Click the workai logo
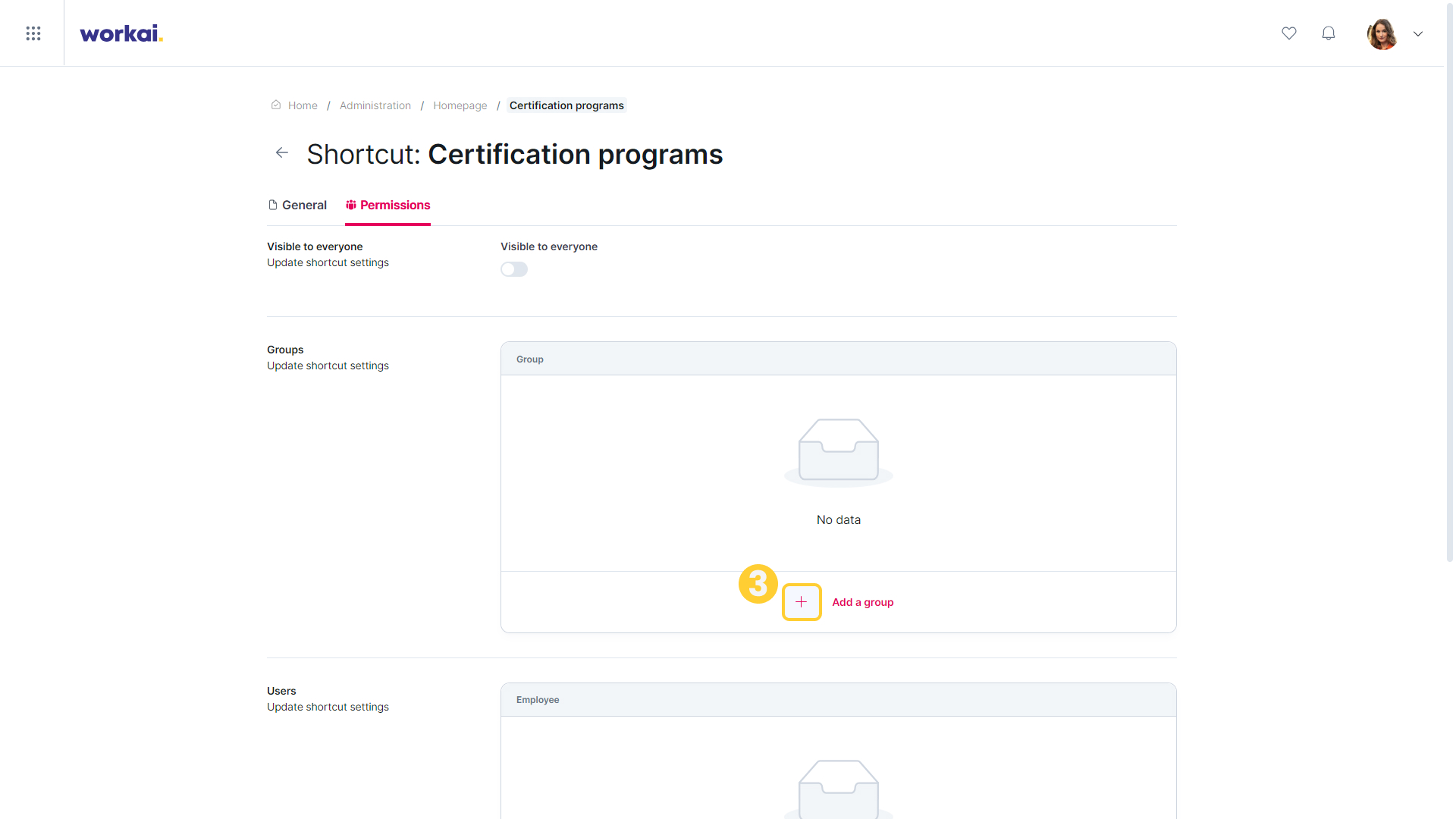The image size is (1456, 819). click(121, 33)
